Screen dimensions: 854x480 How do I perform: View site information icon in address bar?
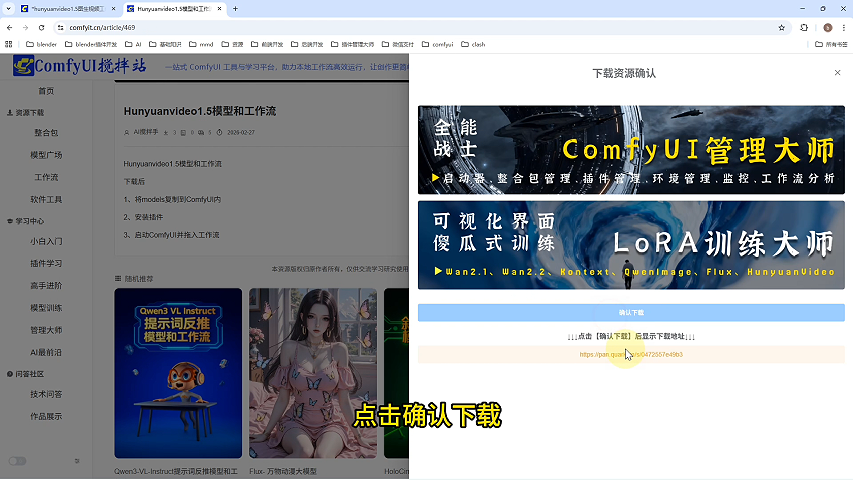coord(60,27)
